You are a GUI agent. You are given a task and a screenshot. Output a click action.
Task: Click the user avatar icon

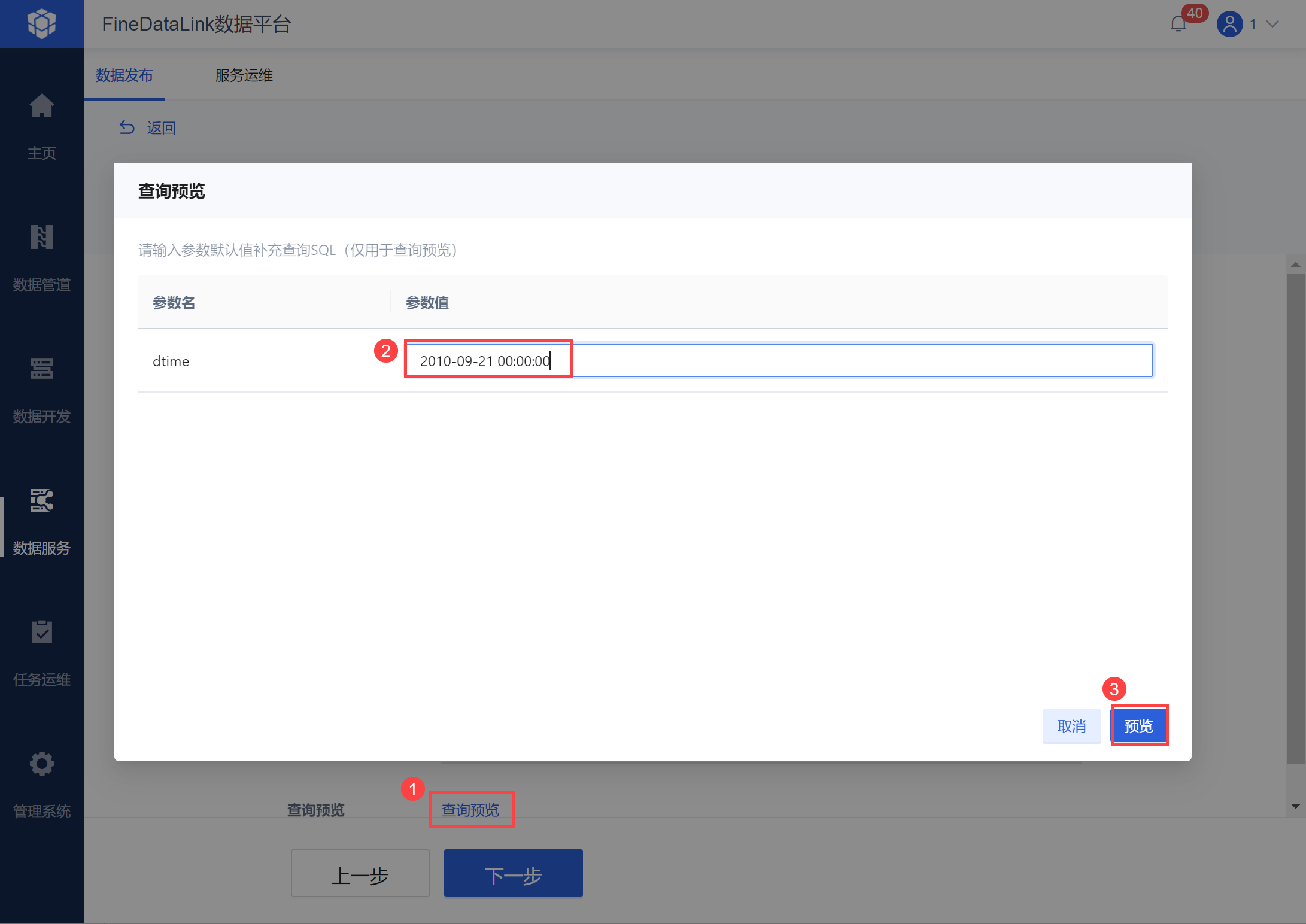pos(1229,24)
